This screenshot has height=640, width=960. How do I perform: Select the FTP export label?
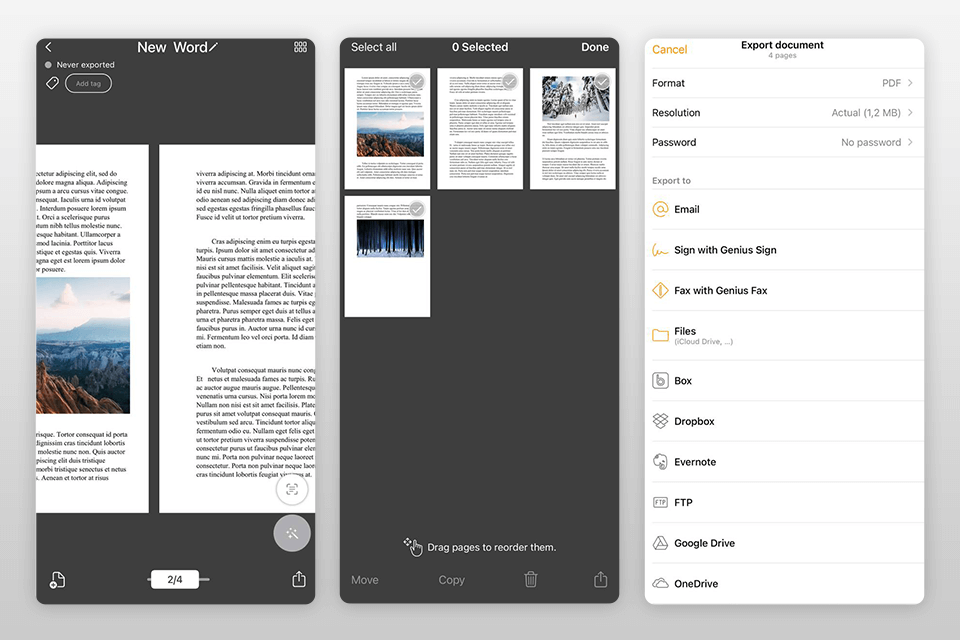683,502
